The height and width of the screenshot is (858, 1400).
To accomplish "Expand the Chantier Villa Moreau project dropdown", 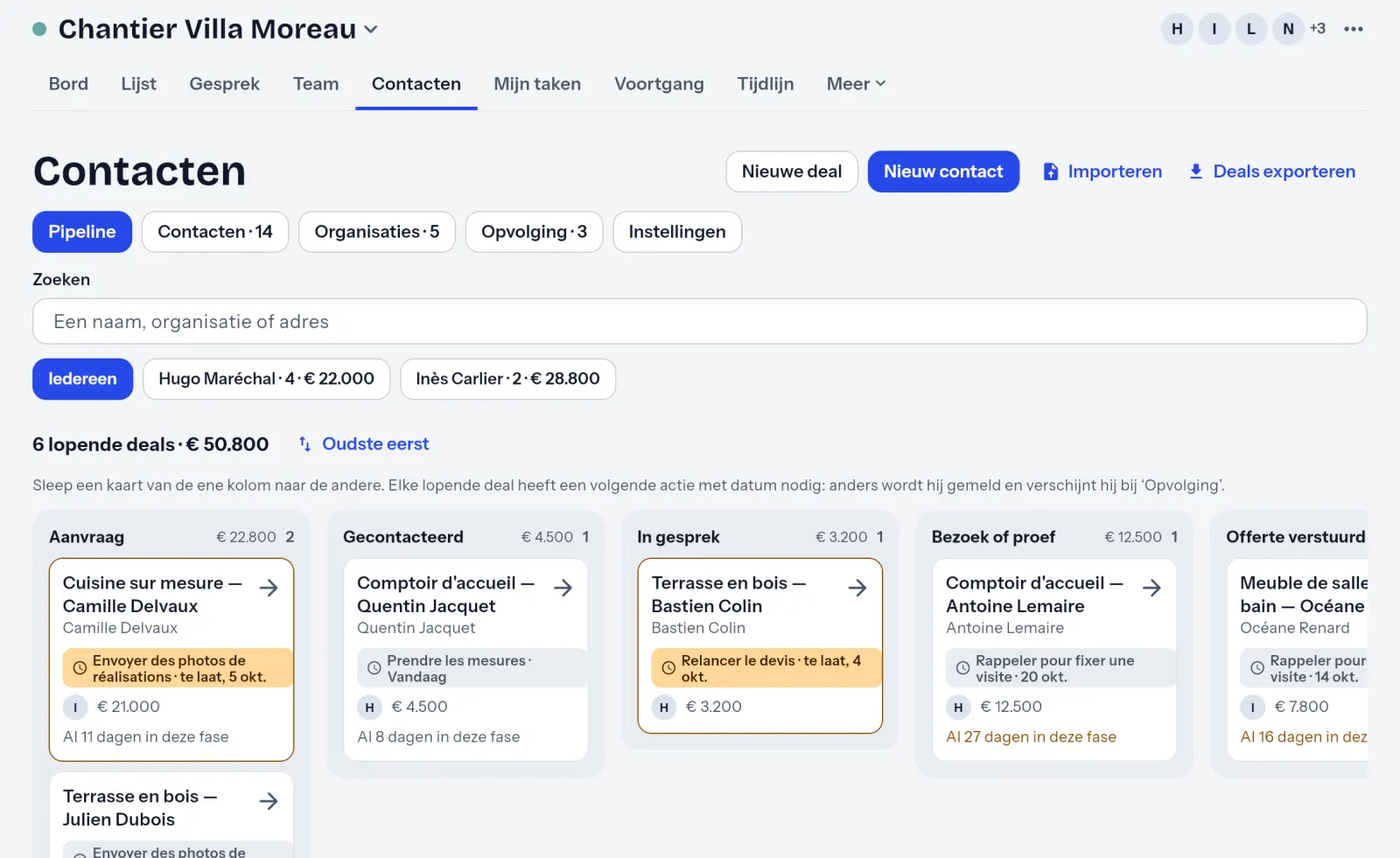I will (x=371, y=29).
